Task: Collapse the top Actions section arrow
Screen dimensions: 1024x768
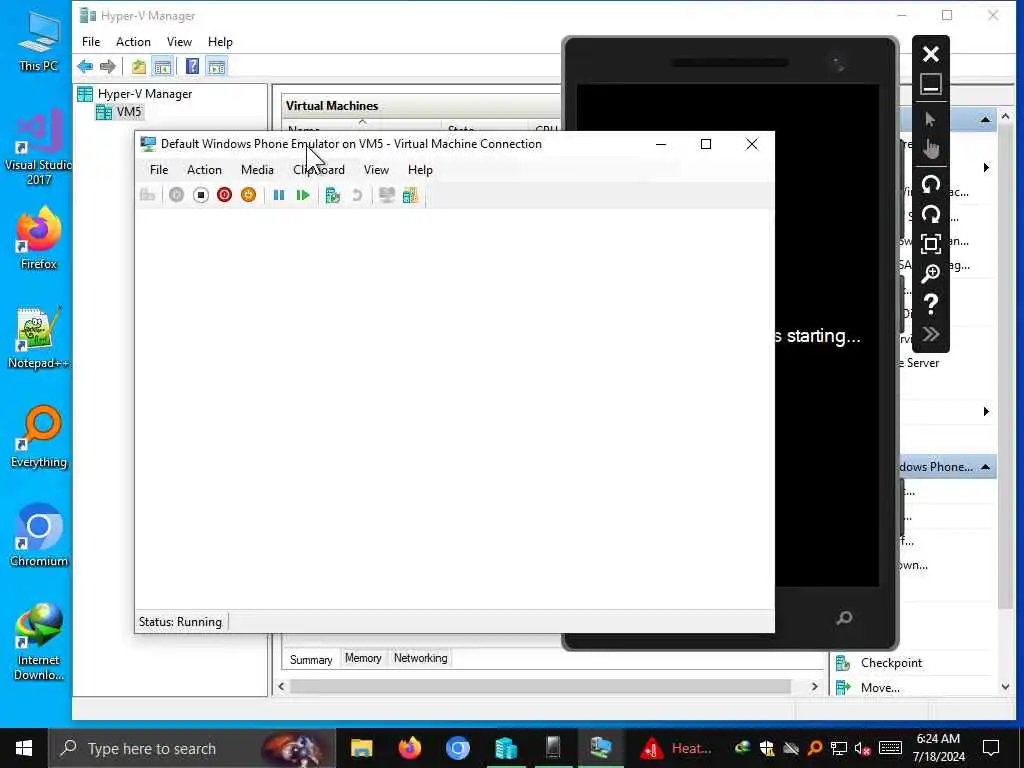Action: [985, 120]
